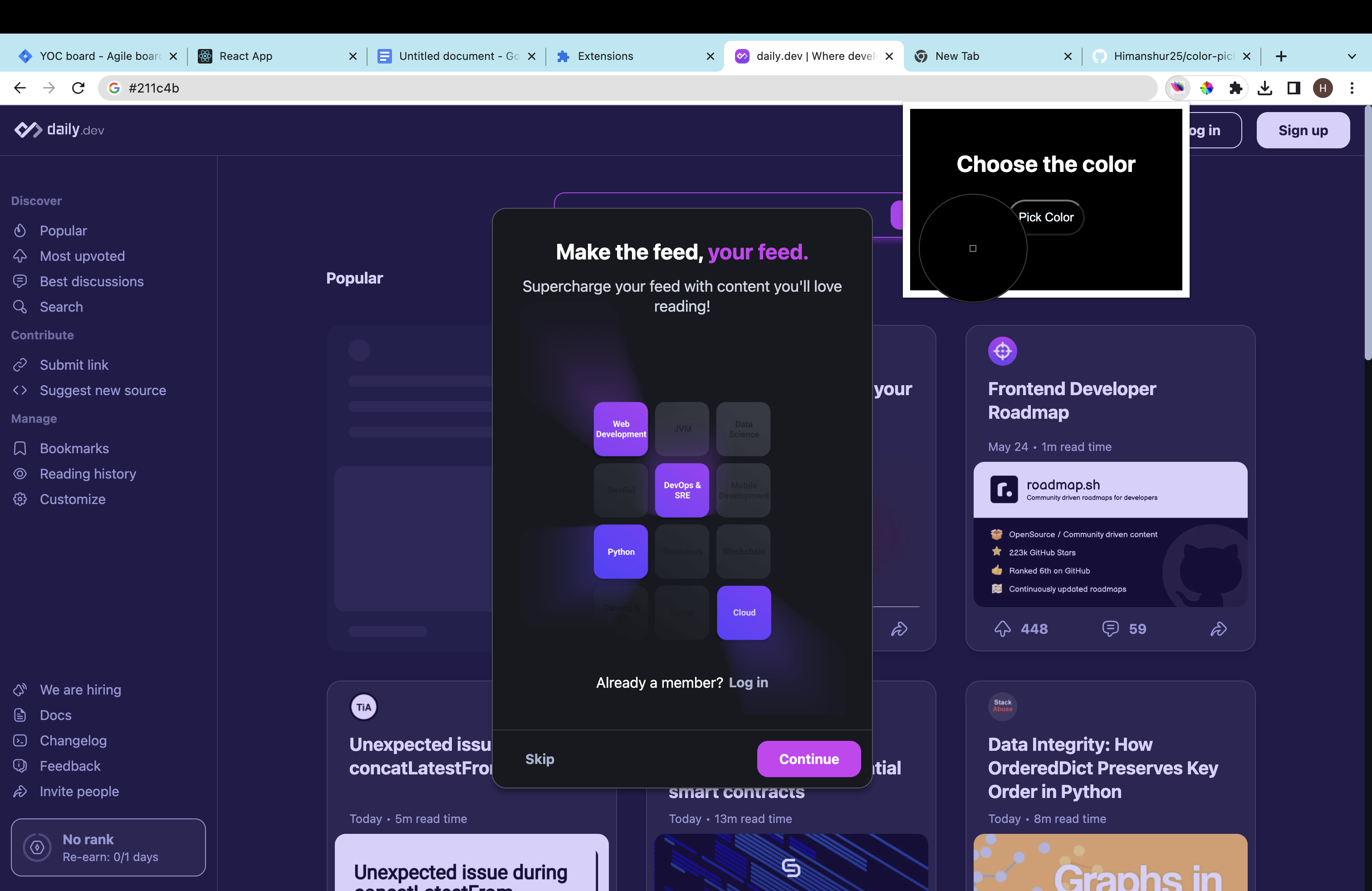Screen dimensions: 1372x891
Task: Select the Most upvoted flame icon
Action: pyautogui.click(x=20, y=256)
